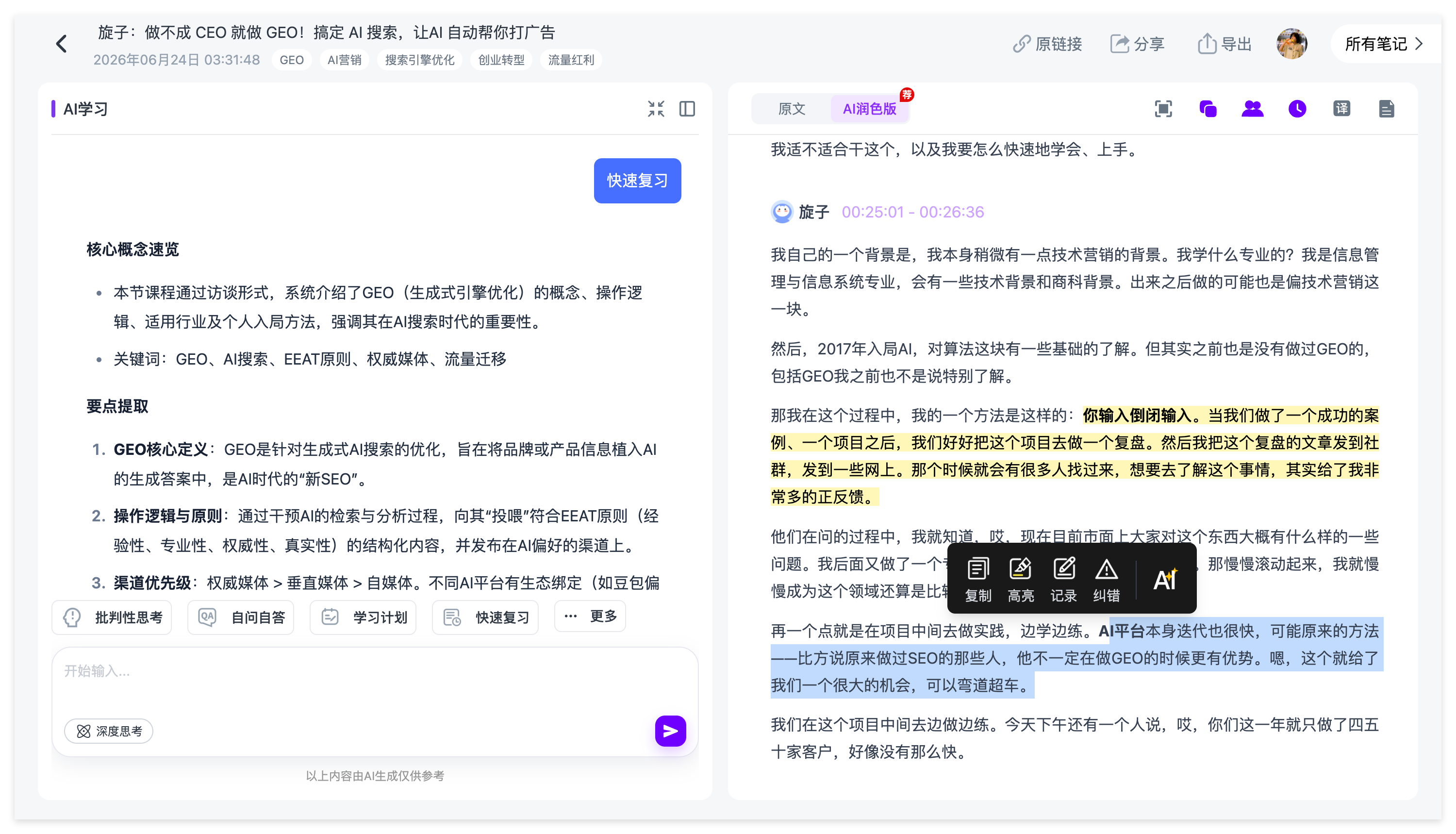This screenshot has height=834, width=1456.
Task: Collapse the AI学习 panel with shrink icon
Action: [656, 109]
